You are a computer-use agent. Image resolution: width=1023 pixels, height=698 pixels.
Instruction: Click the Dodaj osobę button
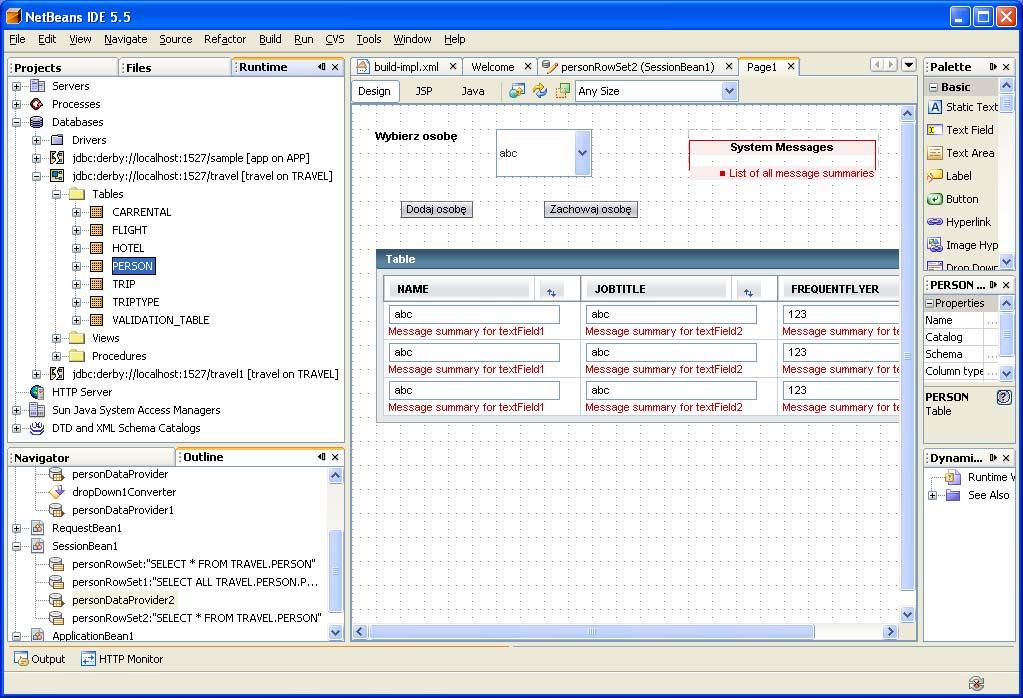(436, 209)
